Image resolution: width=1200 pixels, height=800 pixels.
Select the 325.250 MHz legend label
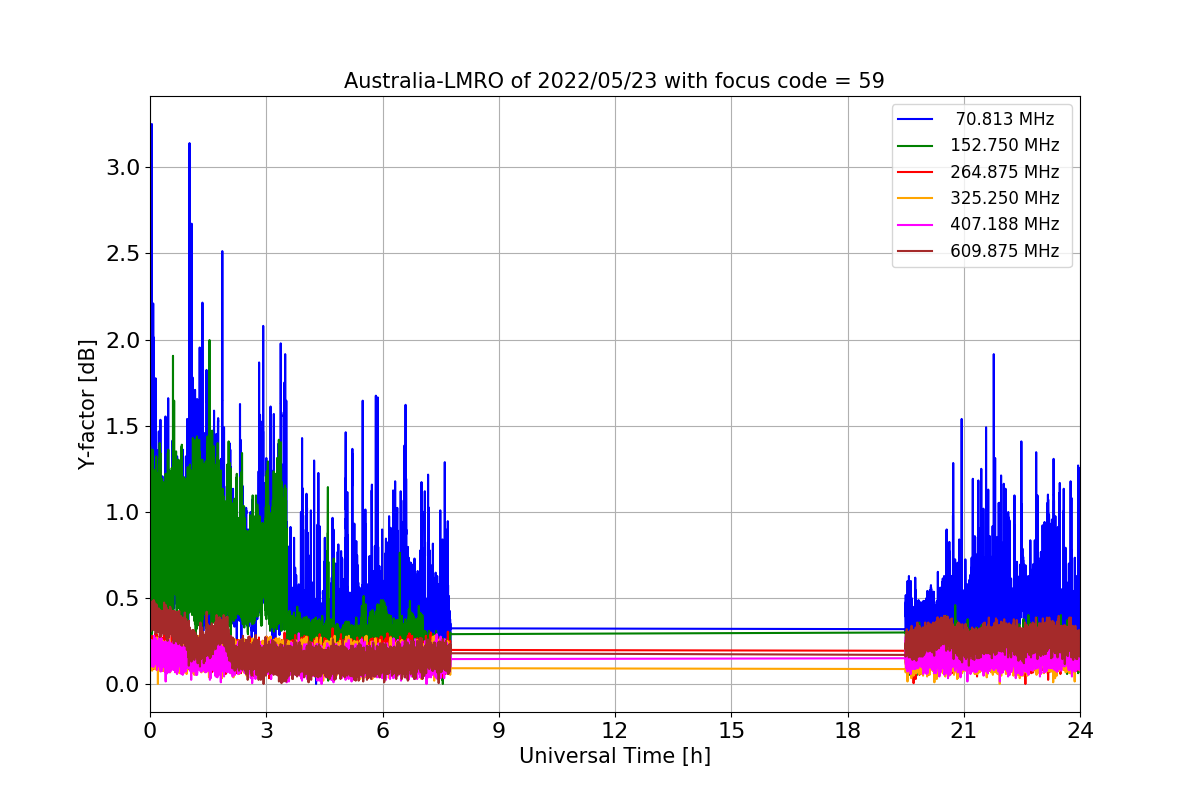point(1005,198)
